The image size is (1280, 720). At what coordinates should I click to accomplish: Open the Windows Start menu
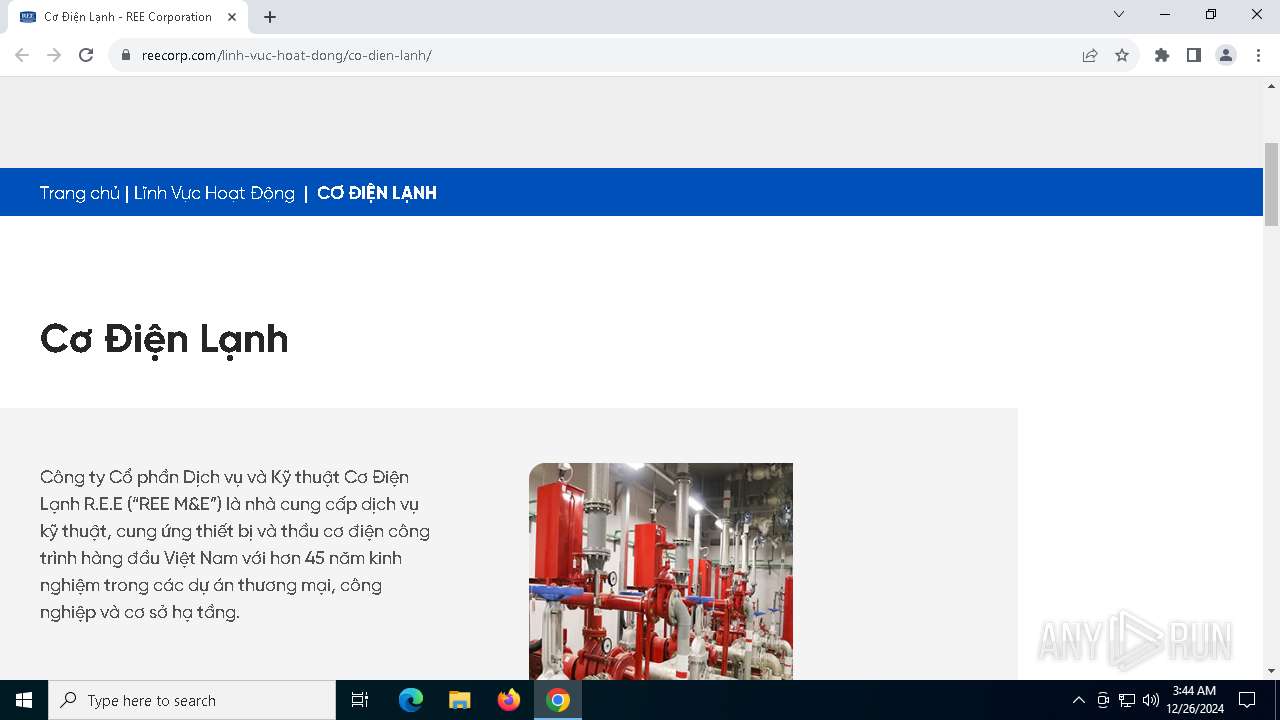(24, 700)
